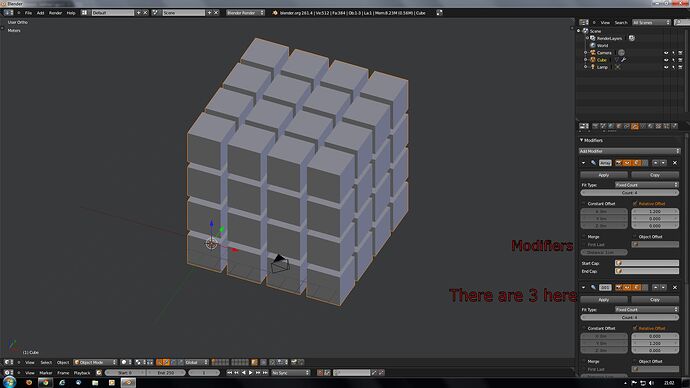Toggle Lamp visibility eye in outliner
Screen dimensions: 690x388
click(x=666, y=67)
